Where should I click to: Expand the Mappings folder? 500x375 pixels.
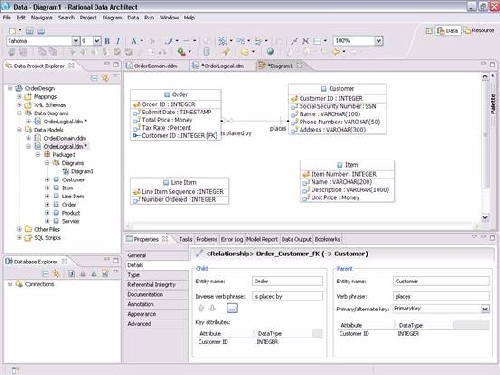[x=19, y=96]
